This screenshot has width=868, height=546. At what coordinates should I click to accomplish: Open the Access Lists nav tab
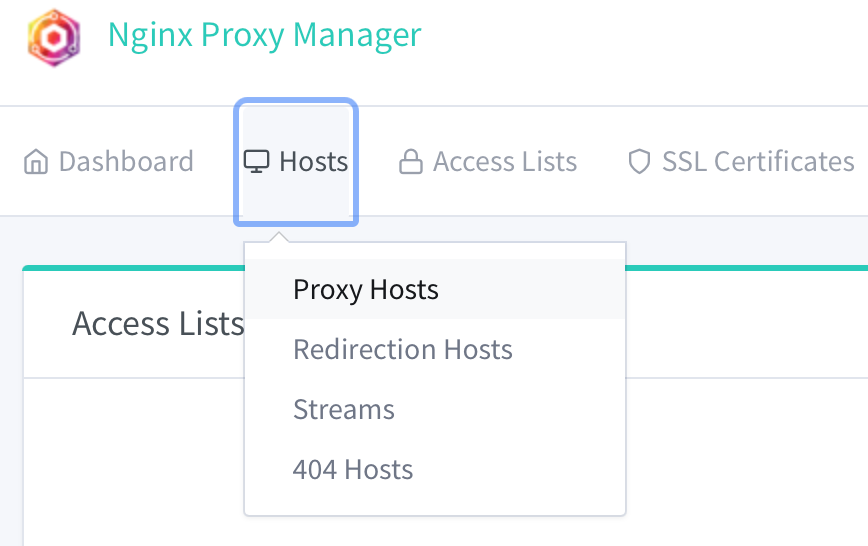tap(488, 162)
